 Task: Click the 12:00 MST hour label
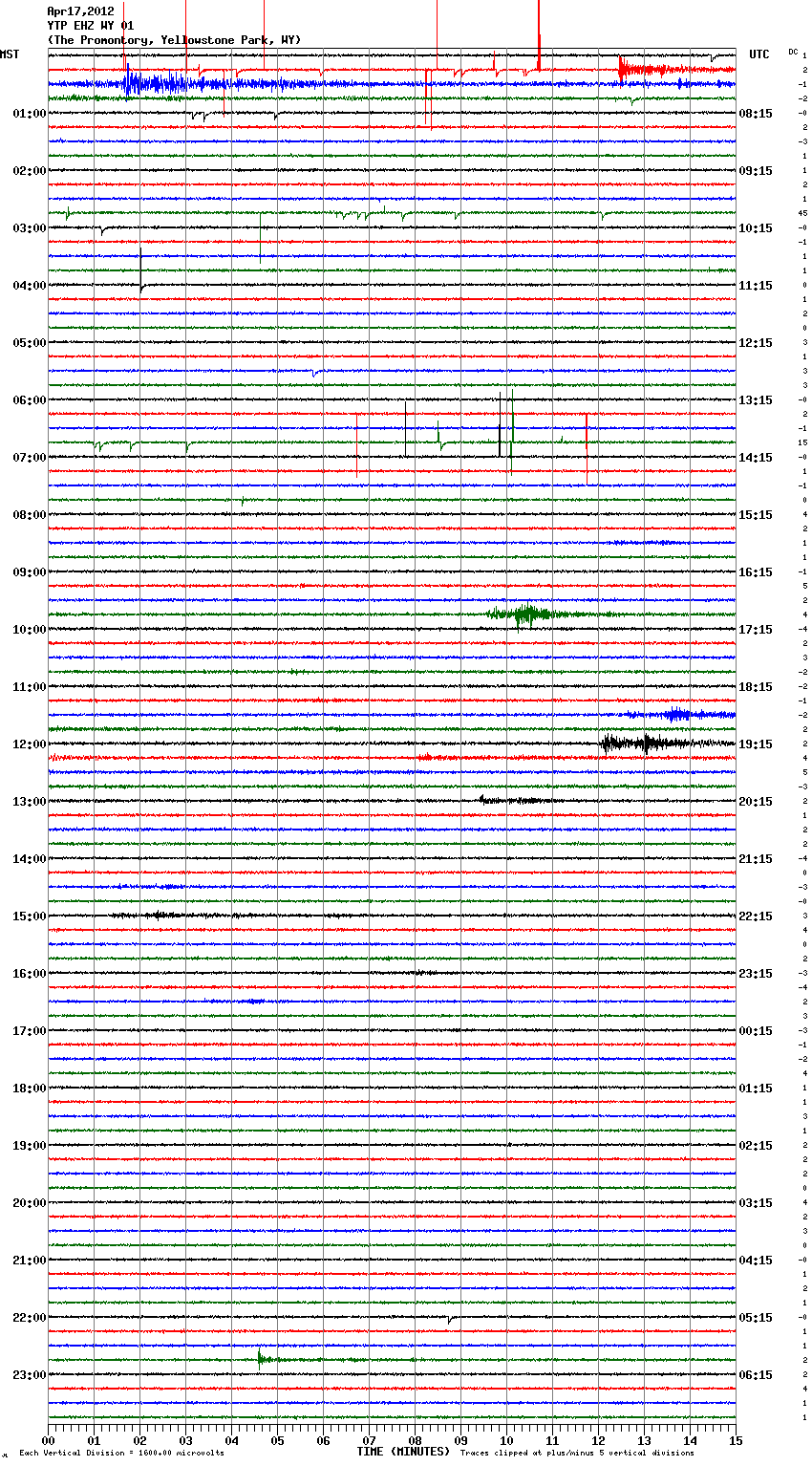30,744
